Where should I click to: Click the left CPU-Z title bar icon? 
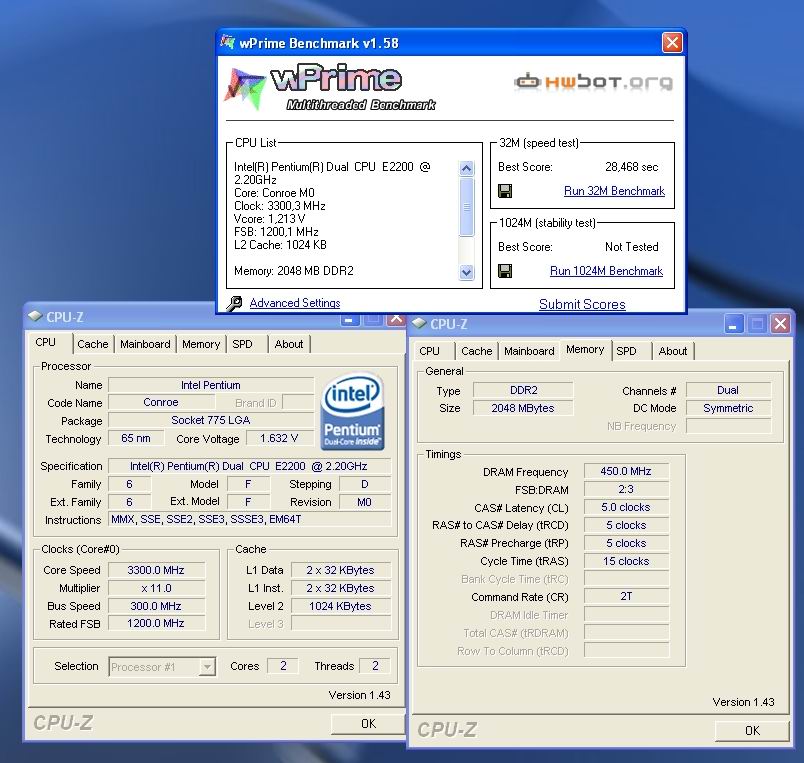coord(35,316)
